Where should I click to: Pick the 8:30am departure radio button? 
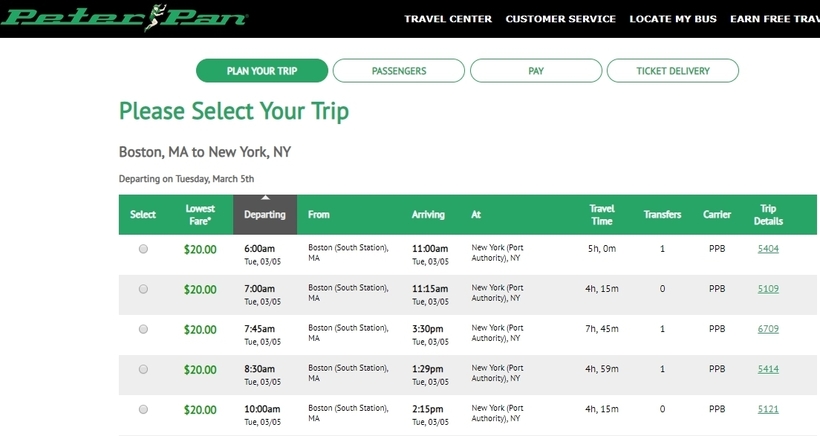pos(143,369)
